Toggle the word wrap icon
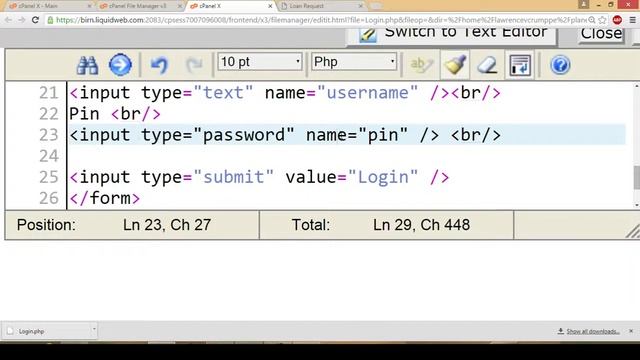This screenshot has width=640, height=360. 520,65
